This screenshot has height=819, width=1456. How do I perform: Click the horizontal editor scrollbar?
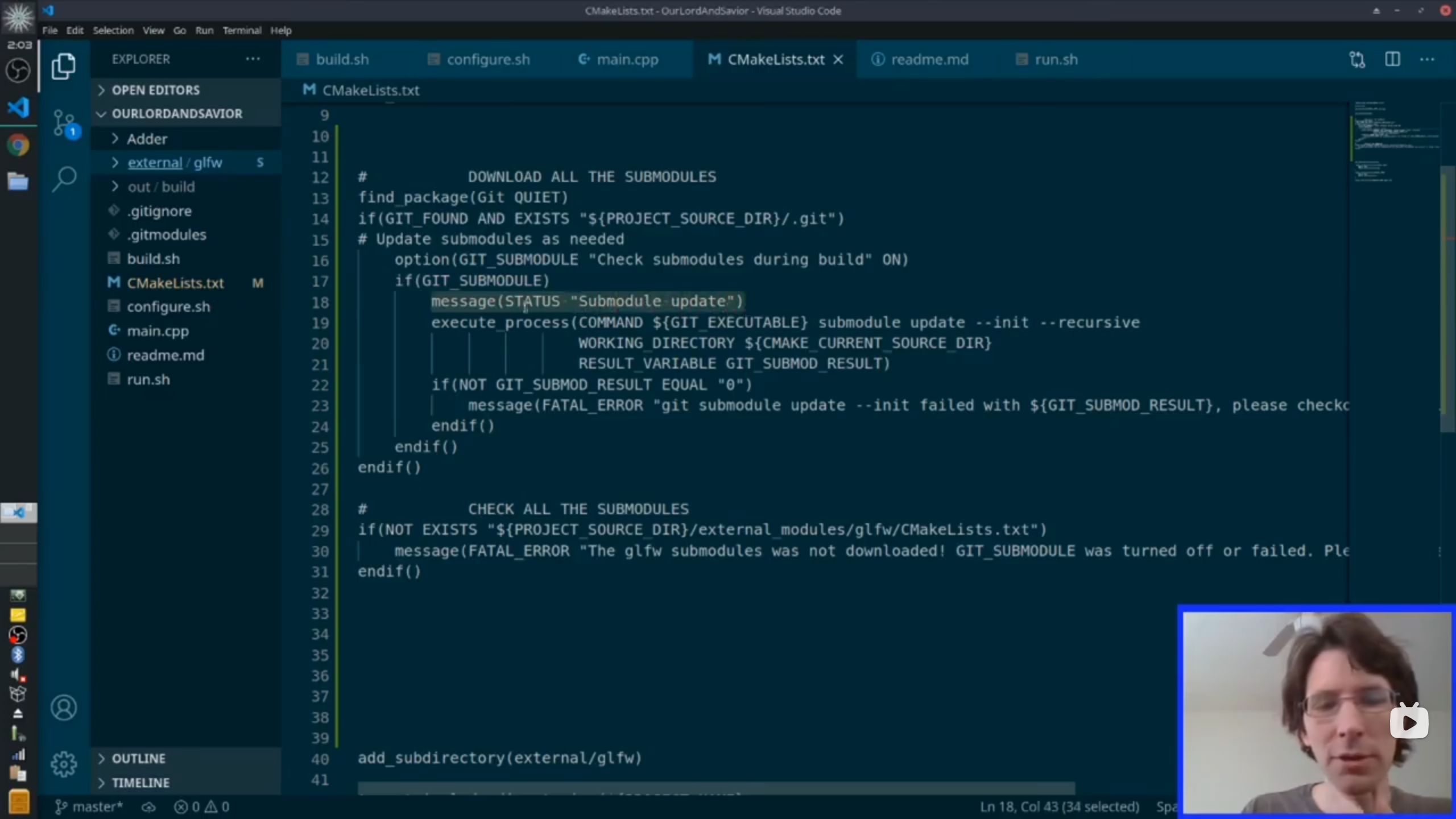(x=716, y=788)
